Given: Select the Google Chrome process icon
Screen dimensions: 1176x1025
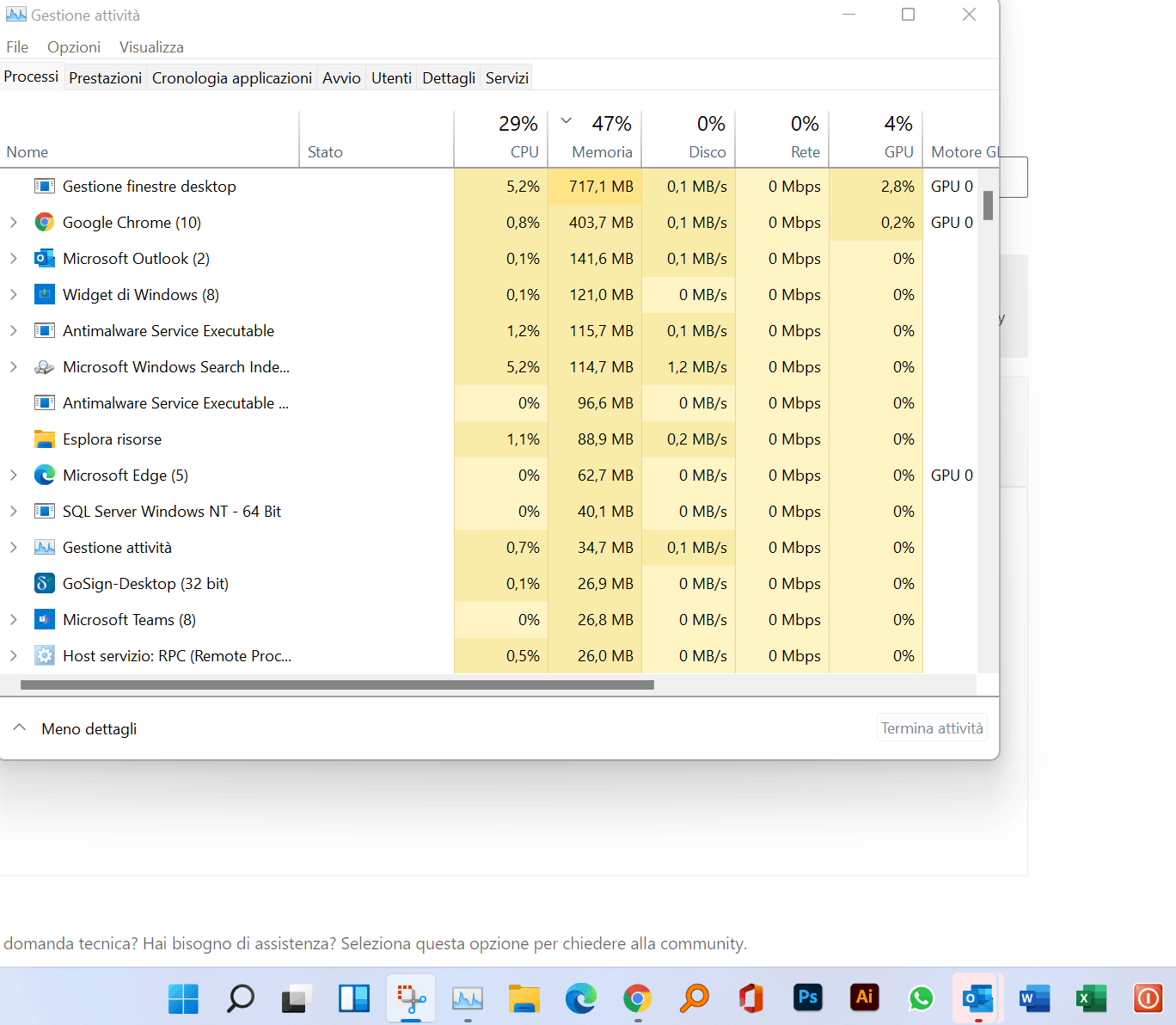Looking at the screenshot, I should [x=45, y=223].
